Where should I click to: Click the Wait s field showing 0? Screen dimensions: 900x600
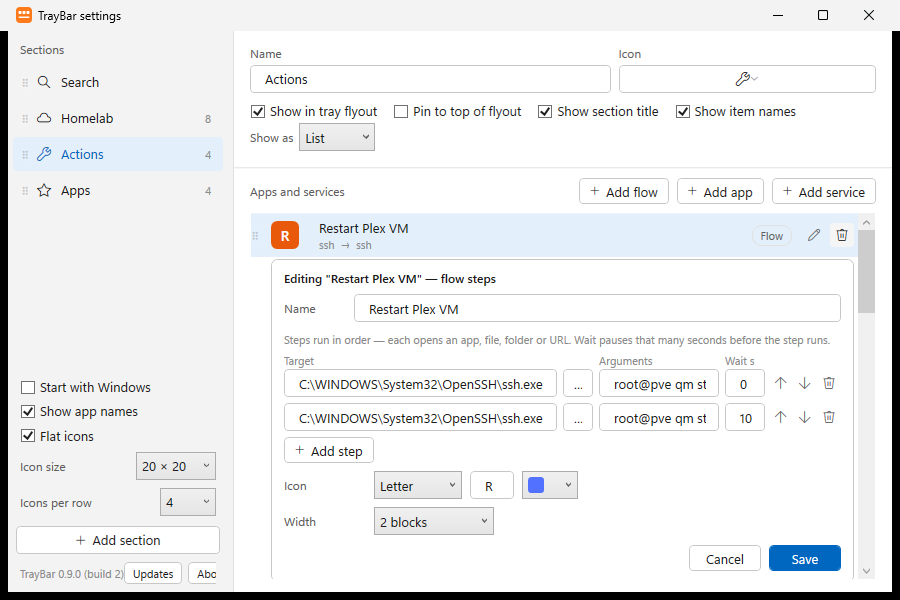pos(744,384)
